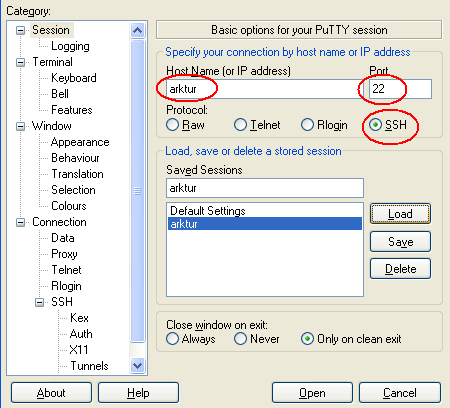Open the Tunnels settings page
Viewport: 450px width, 408px height.
89,366
